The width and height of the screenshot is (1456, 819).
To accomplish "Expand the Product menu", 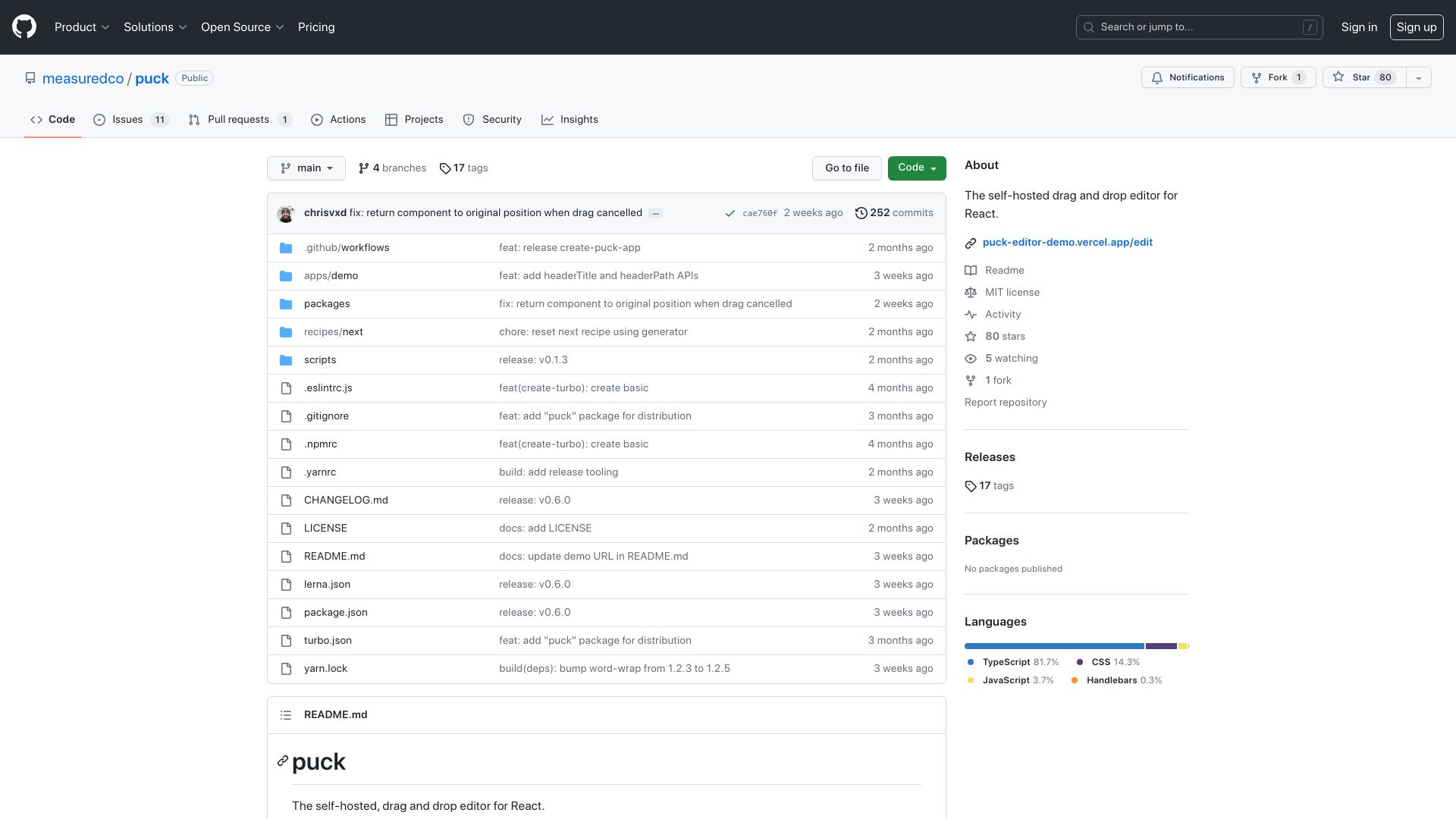I will 82,27.
